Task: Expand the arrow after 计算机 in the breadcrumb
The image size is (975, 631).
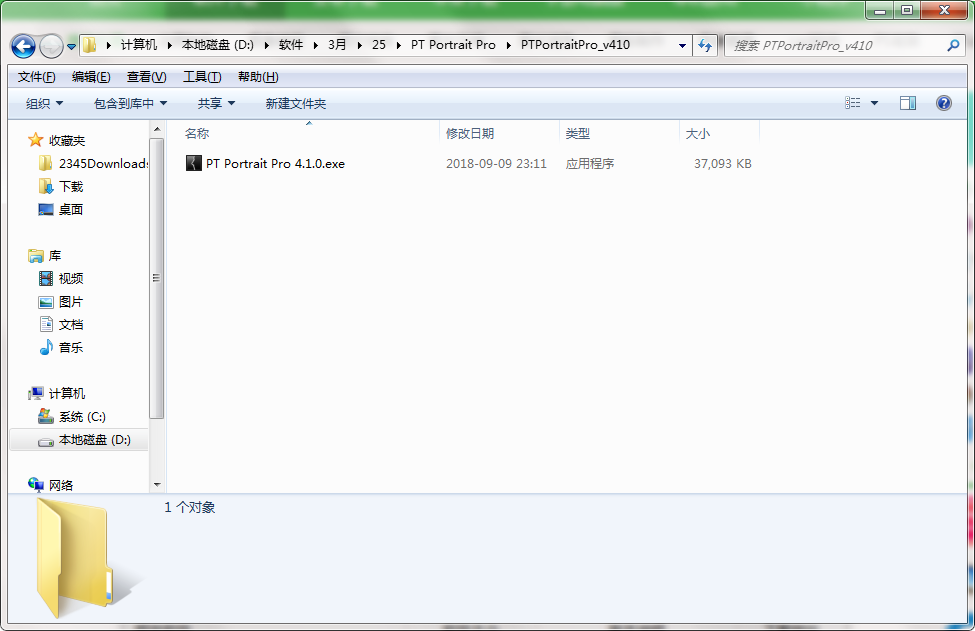Action: click(x=170, y=45)
